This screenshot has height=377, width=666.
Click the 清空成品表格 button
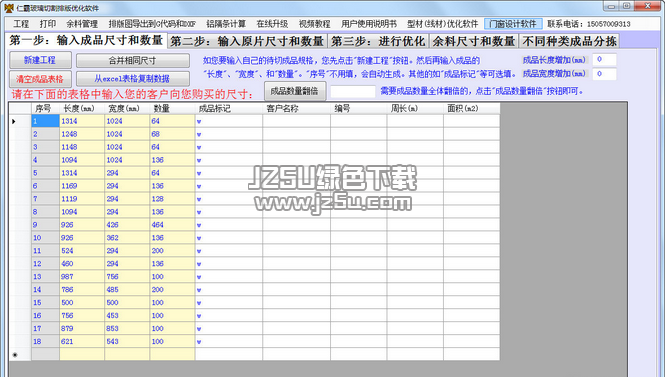(x=40, y=79)
